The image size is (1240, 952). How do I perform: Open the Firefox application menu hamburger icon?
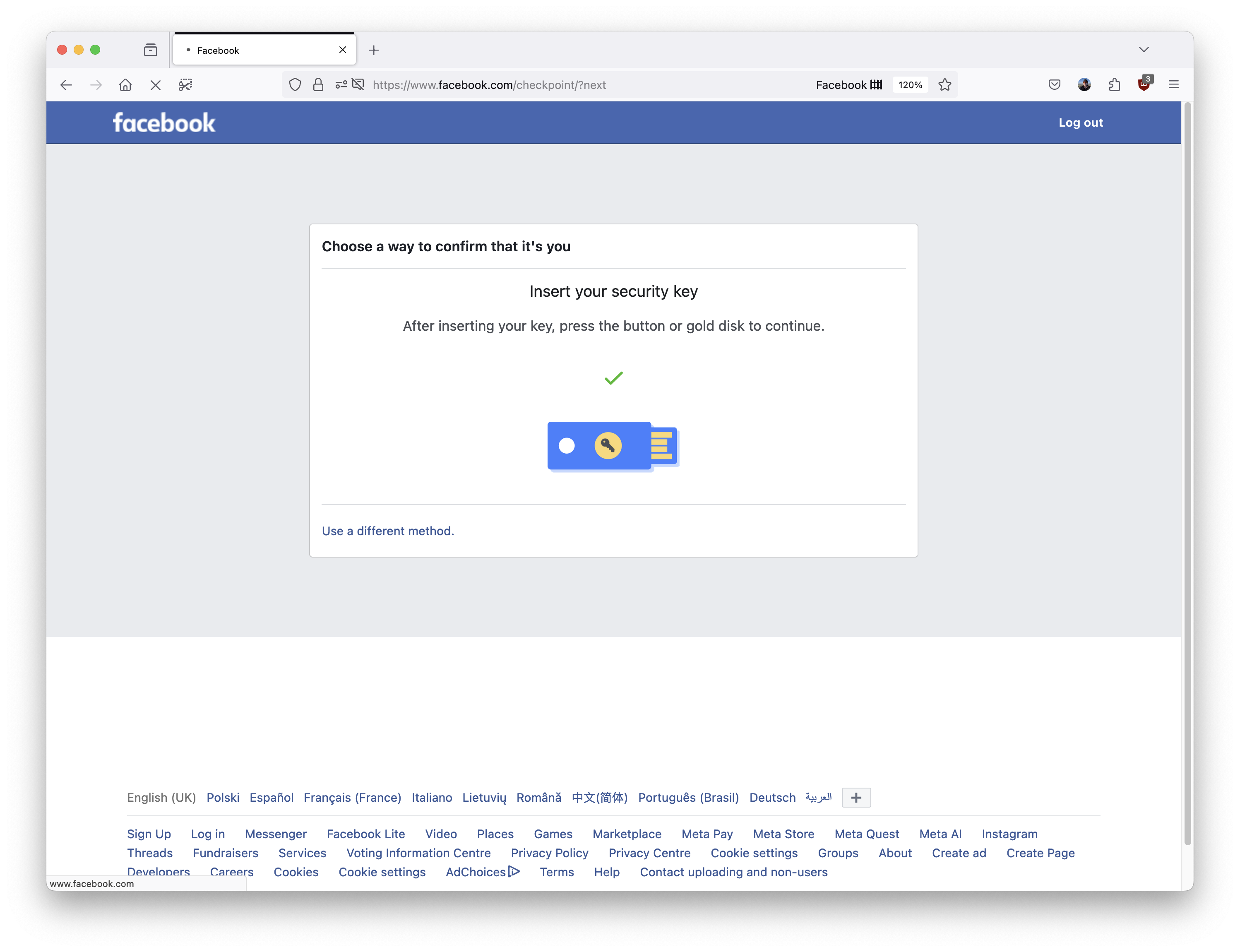click(x=1173, y=84)
